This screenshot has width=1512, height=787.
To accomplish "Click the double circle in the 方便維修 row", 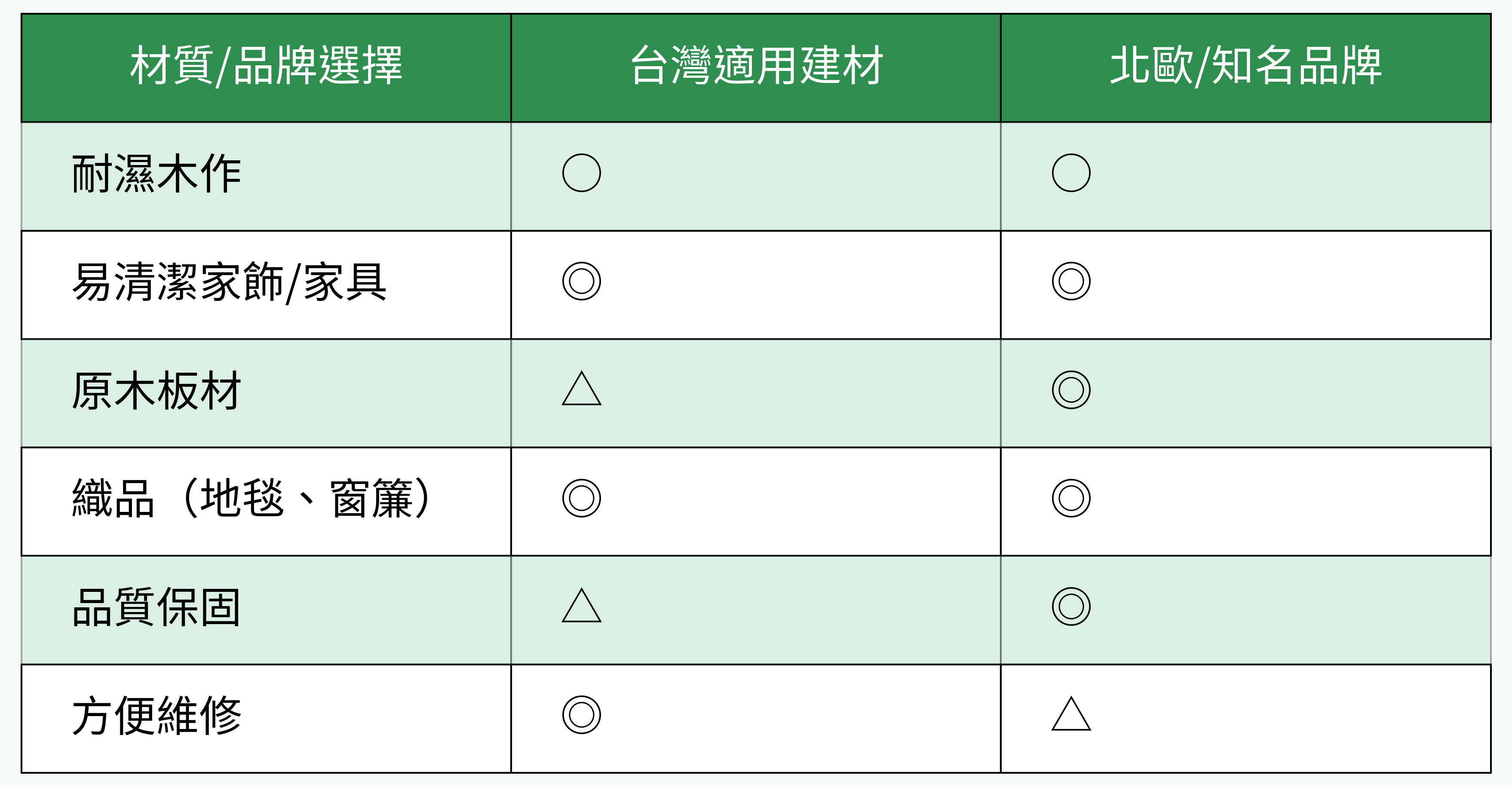I will pos(581,715).
